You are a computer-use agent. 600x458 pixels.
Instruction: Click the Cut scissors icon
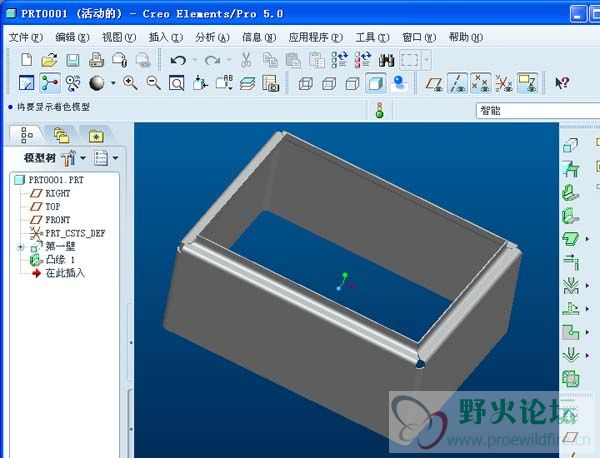point(246,60)
